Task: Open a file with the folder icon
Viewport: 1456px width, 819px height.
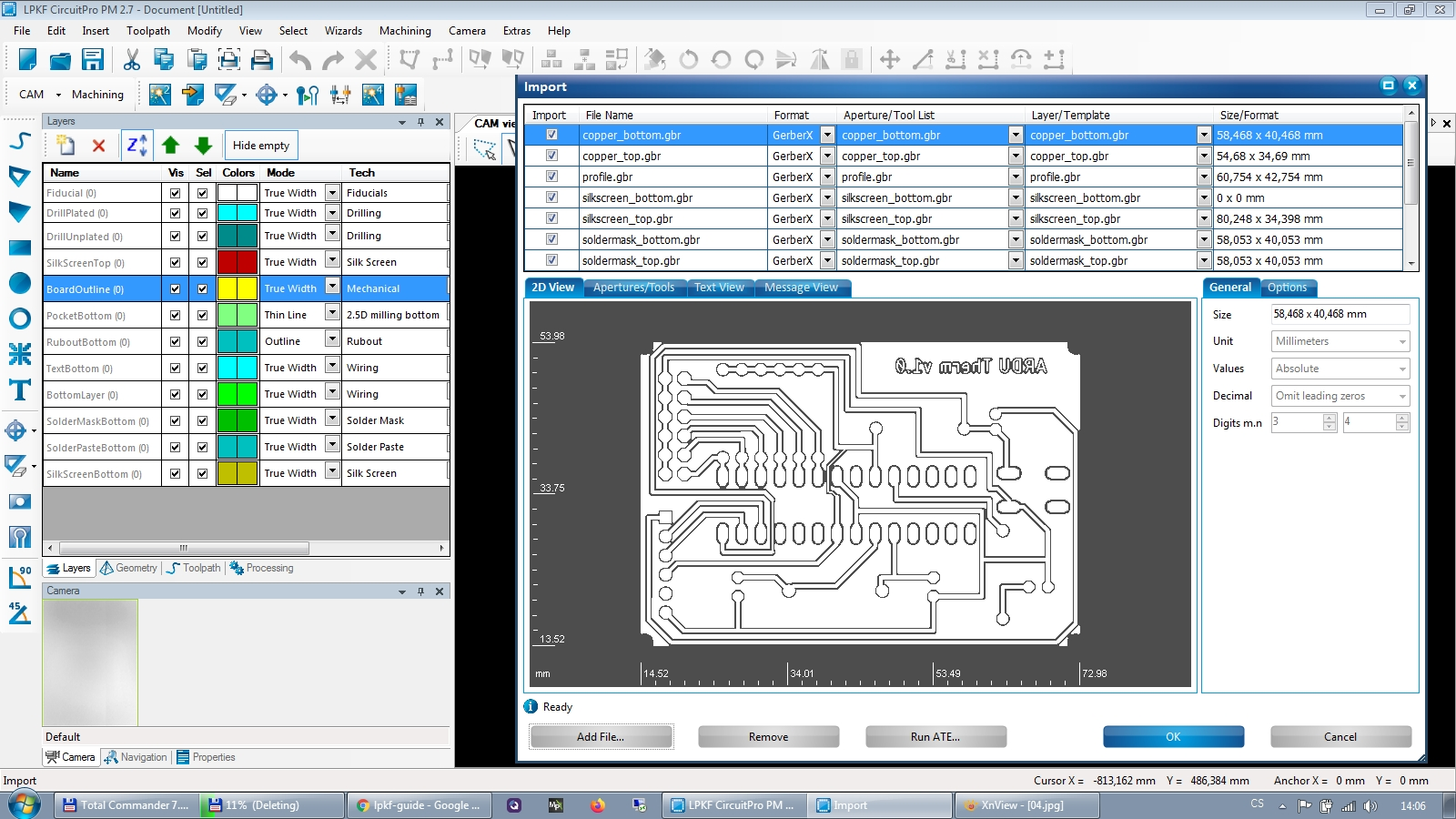Action: pos(60,60)
